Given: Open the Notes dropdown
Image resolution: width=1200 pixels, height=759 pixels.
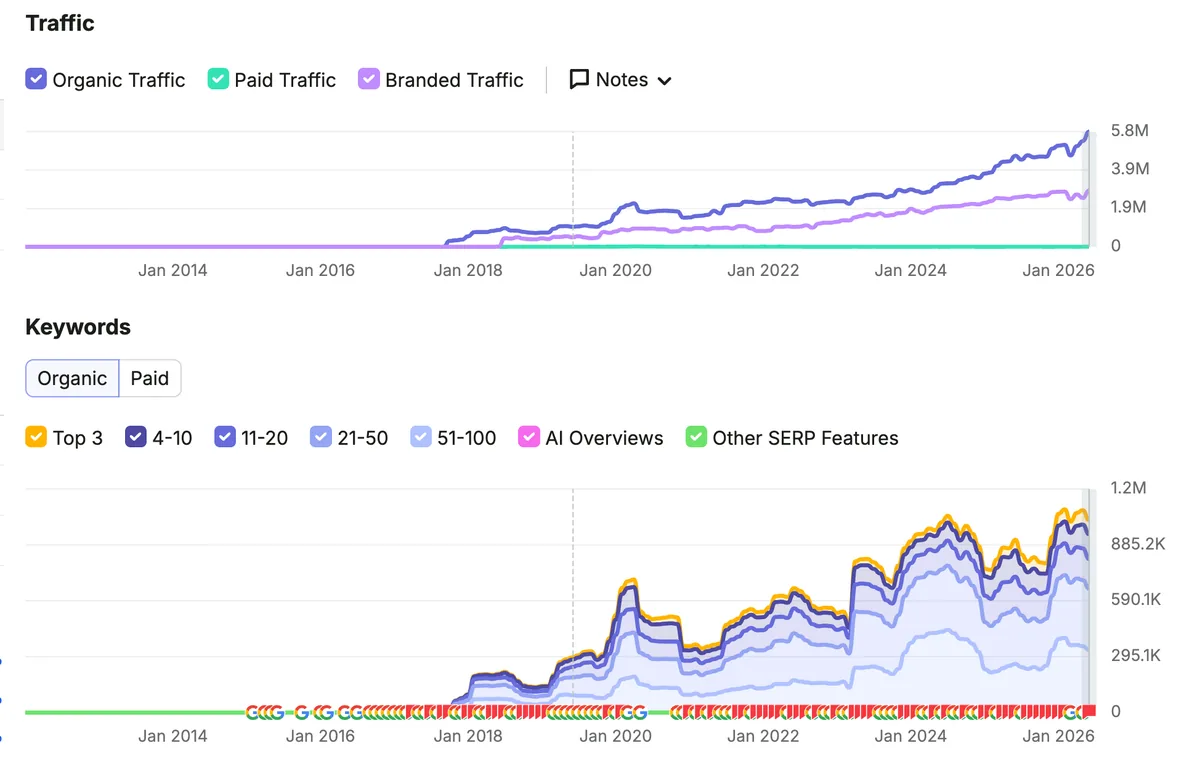Looking at the screenshot, I should pos(620,80).
